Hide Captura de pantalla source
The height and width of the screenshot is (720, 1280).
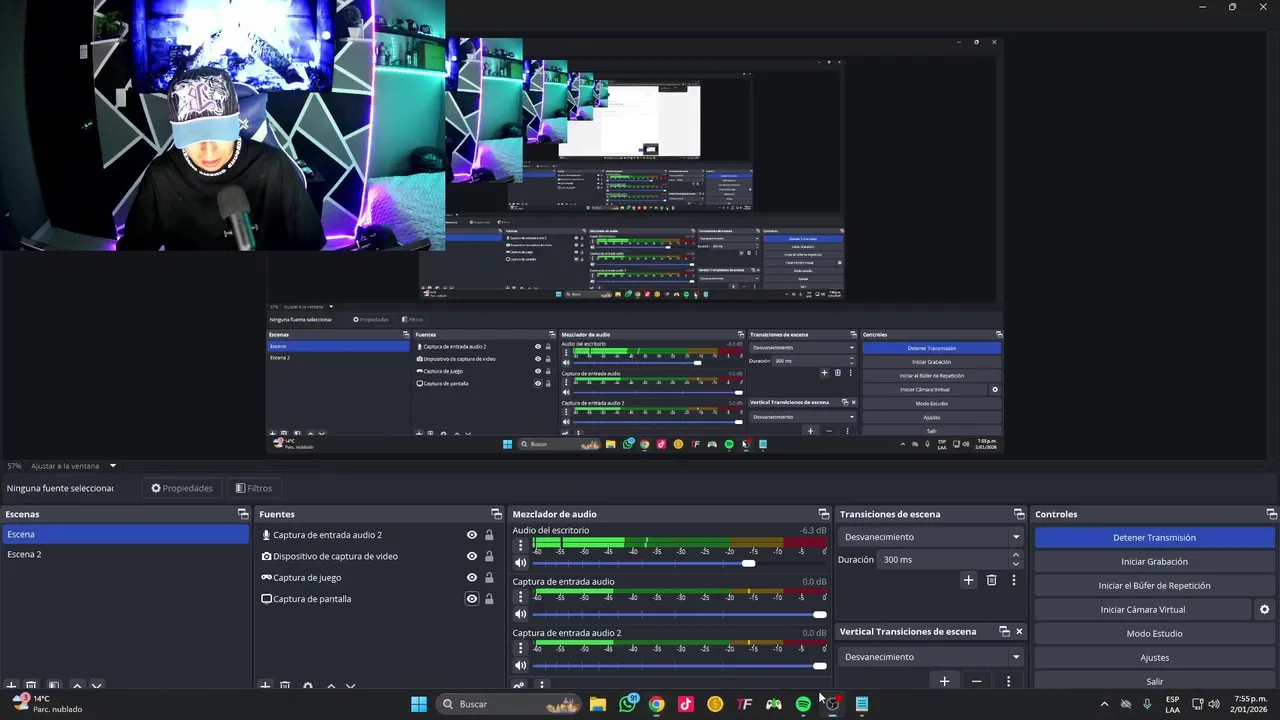472,599
